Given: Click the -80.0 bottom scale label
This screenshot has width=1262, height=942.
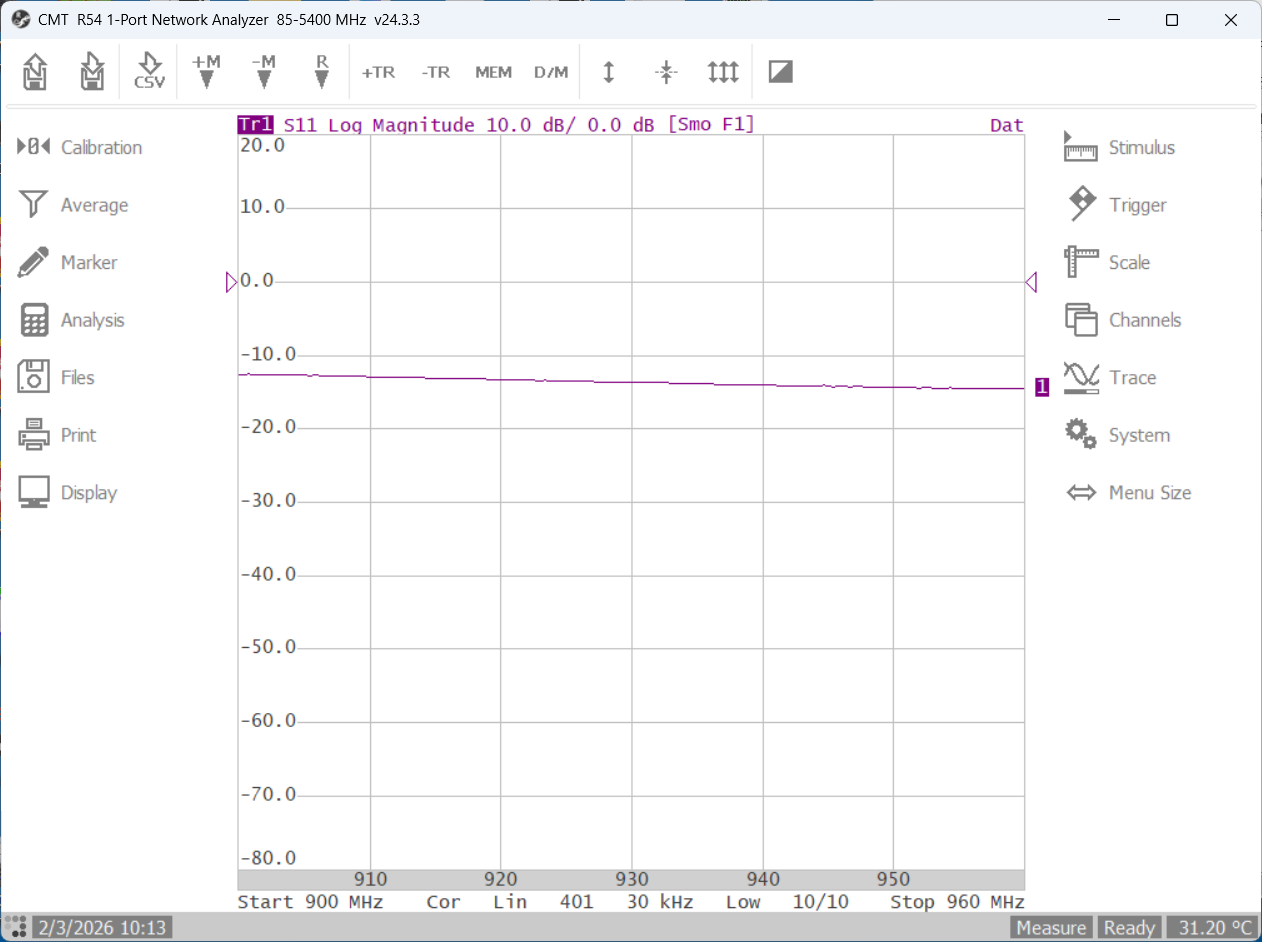Looking at the screenshot, I should tap(269, 858).
